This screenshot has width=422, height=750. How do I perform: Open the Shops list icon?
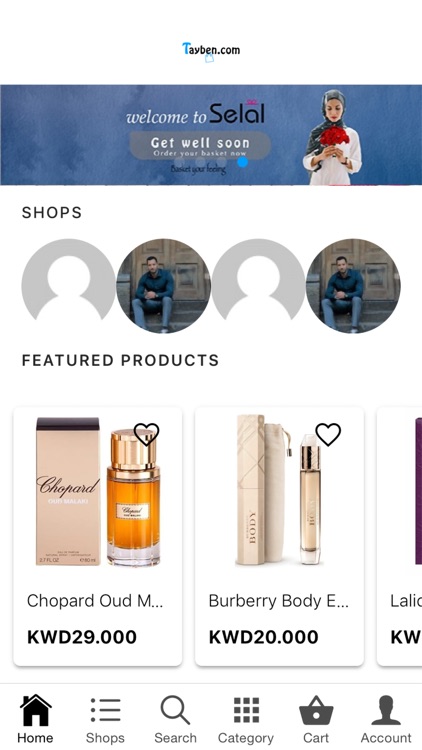coord(105,710)
